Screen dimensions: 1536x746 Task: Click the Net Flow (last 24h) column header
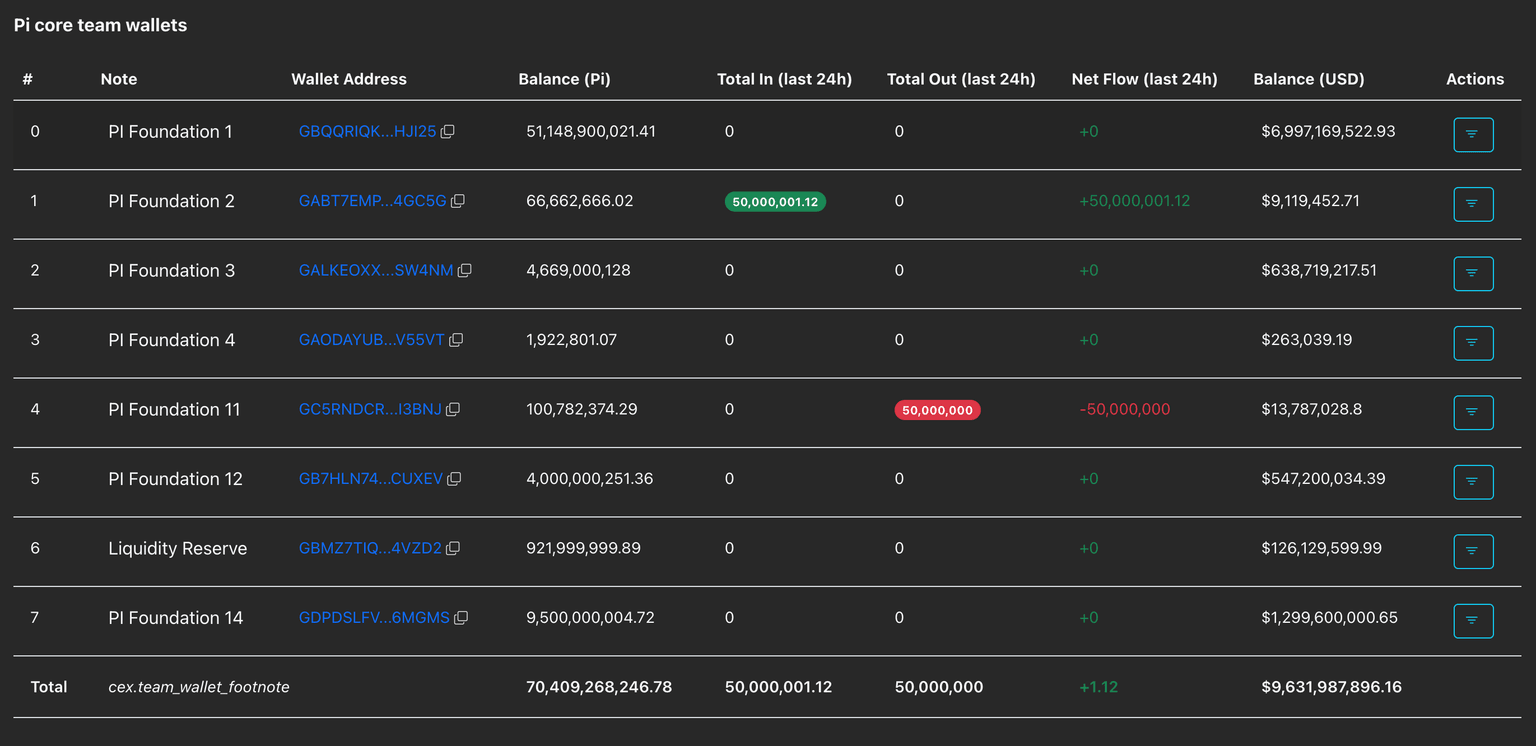pyautogui.click(x=1144, y=79)
